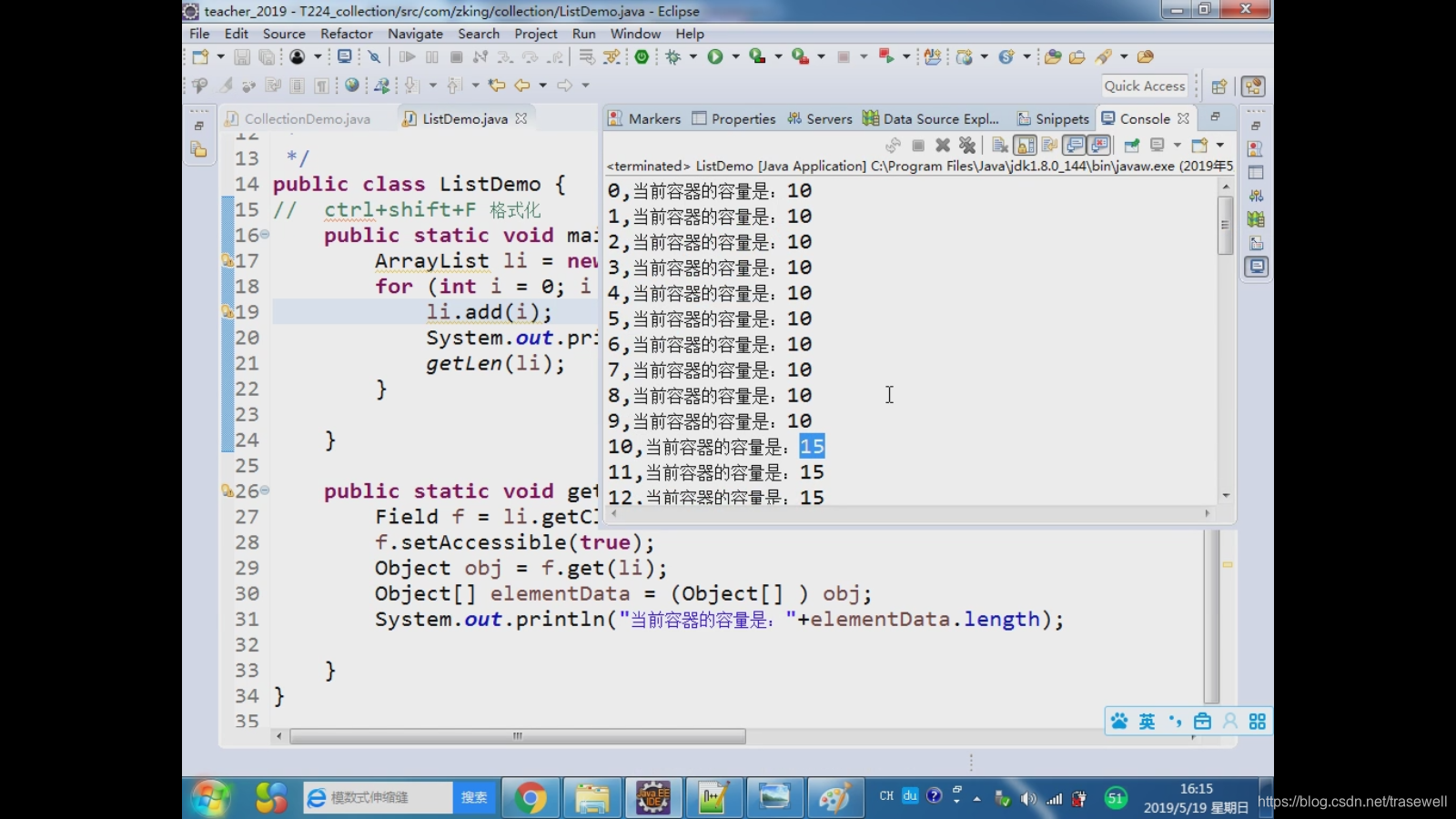Switch to the Servers tab

(820, 118)
